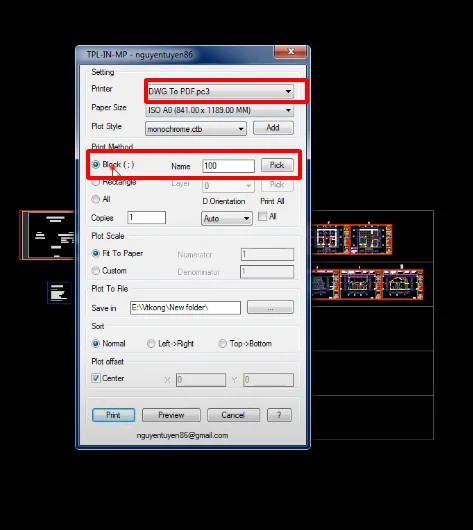Viewport: 473px width, 530px height.
Task: Enable the Print All checkbox
Action: (x=262, y=216)
